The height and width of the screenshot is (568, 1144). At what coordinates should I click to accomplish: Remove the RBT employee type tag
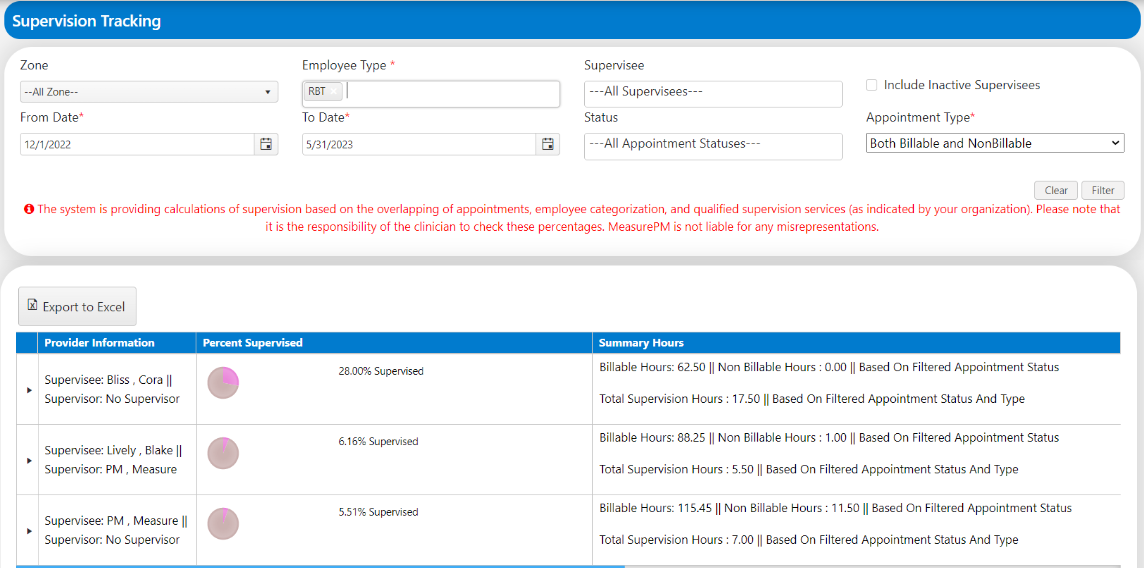pyautogui.click(x=333, y=91)
